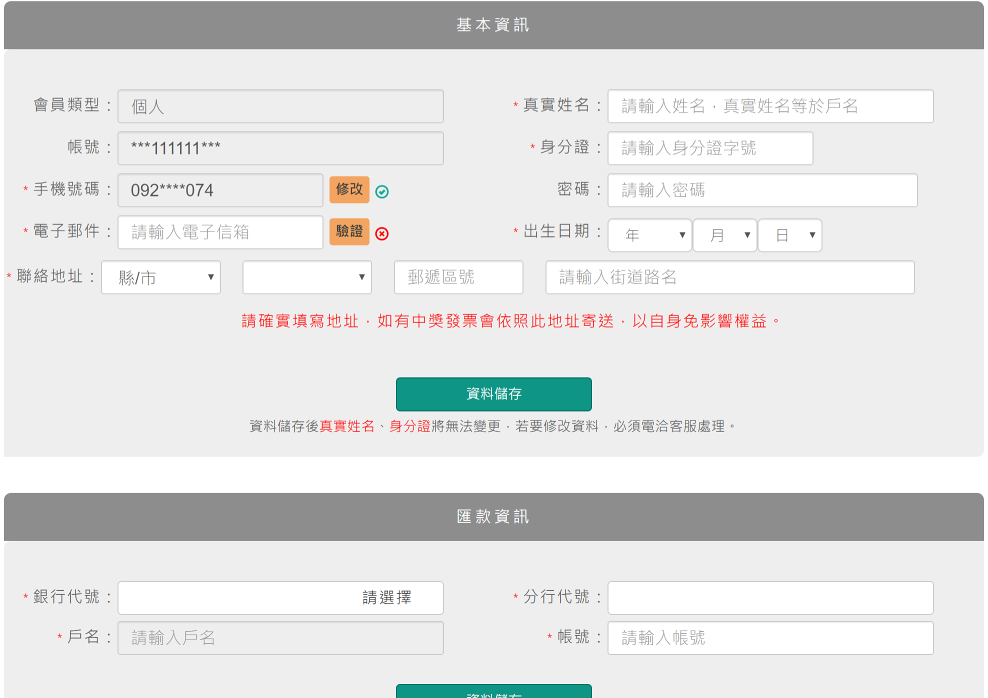Image resolution: width=988 pixels, height=698 pixels.
Task: Click the 真實姓名 input field
Action: pyautogui.click(x=770, y=106)
